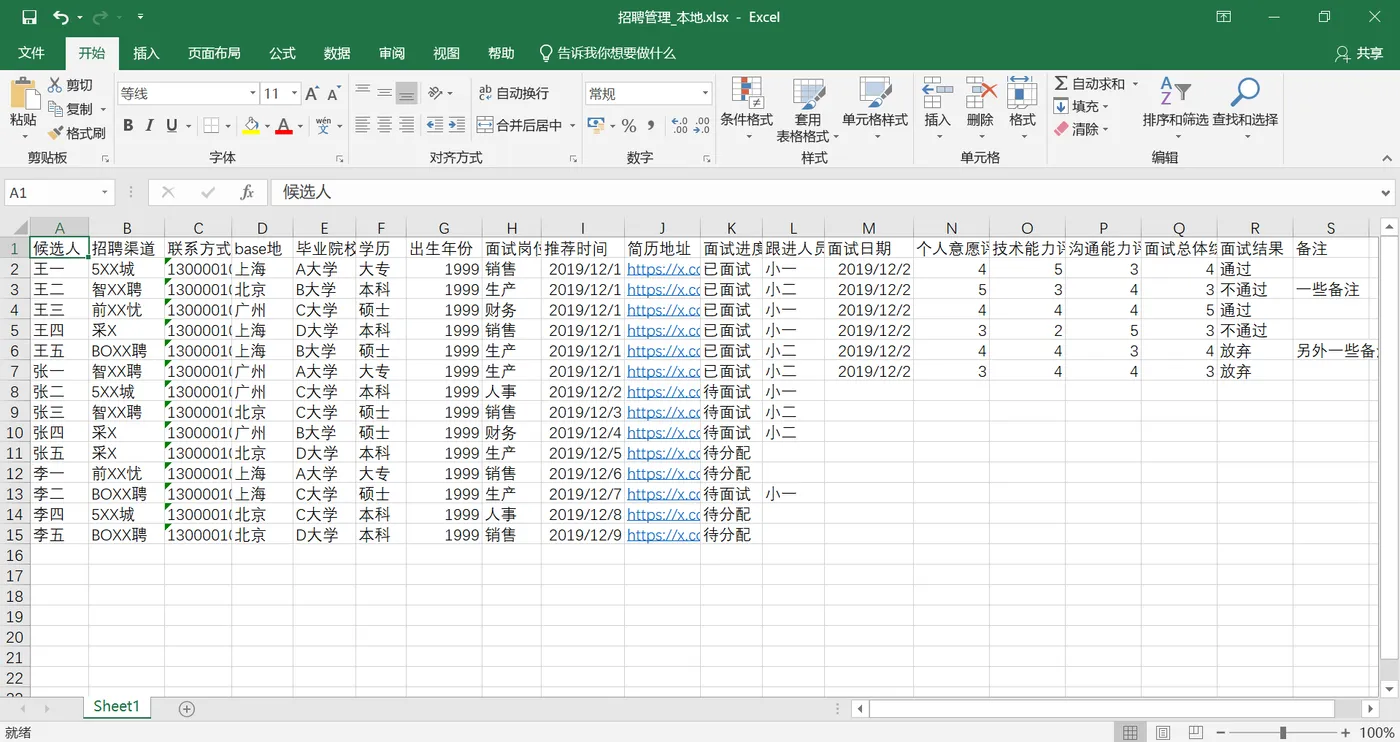Switch to the 页面布局 tab
Screen dimensions: 1400x742
pyautogui.click(x=214, y=53)
